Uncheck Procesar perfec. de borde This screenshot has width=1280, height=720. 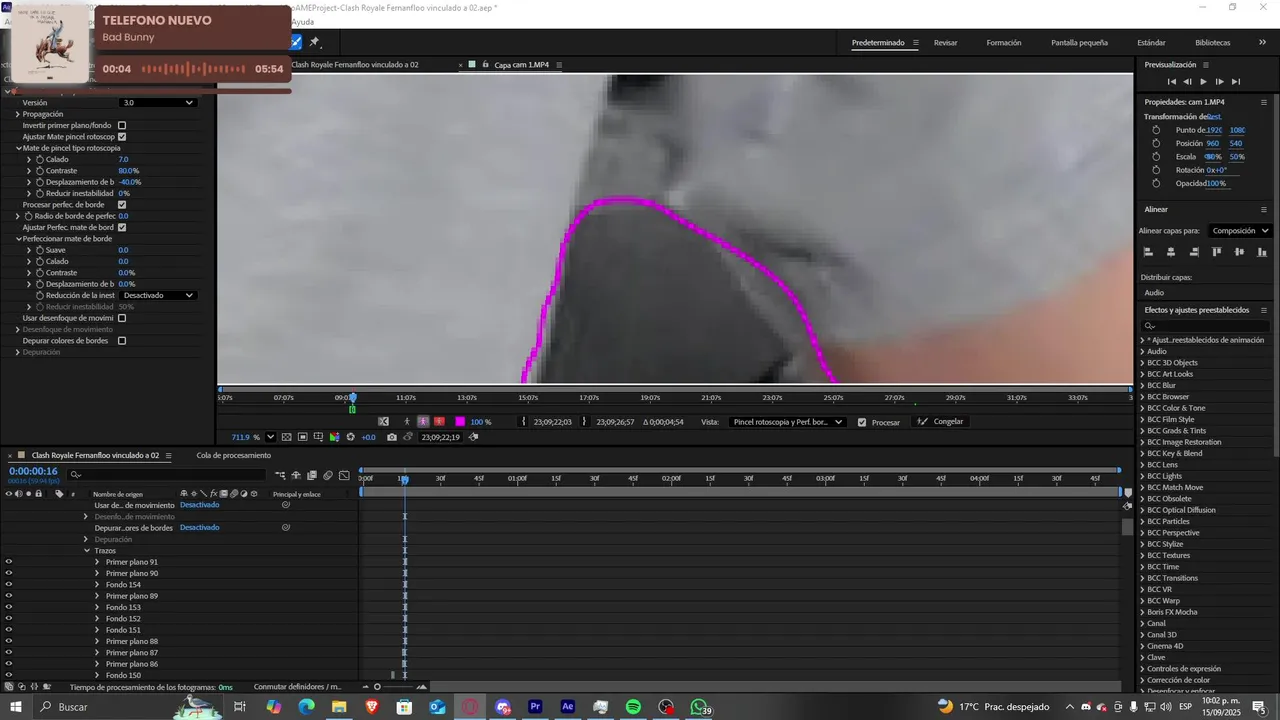(122, 205)
